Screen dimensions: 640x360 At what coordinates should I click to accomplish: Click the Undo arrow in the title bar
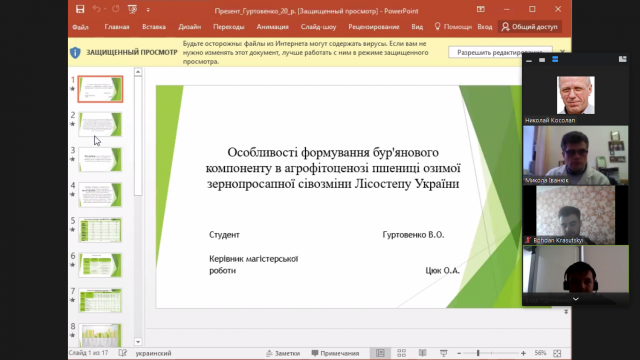(97, 9)
